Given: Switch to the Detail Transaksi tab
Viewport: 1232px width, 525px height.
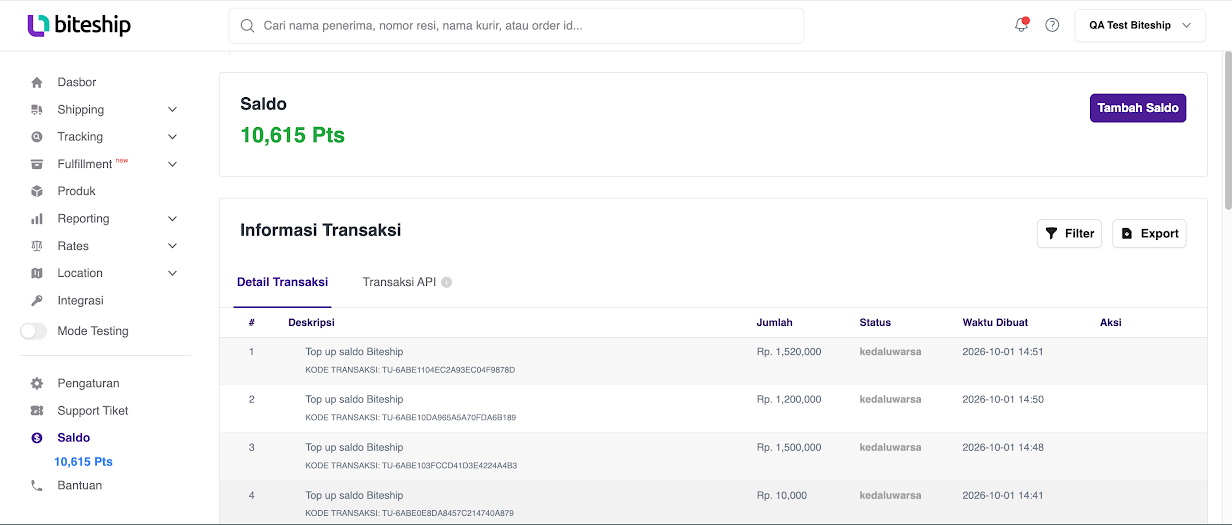Looking at the screenshot, I should click(x=282, y=282).
